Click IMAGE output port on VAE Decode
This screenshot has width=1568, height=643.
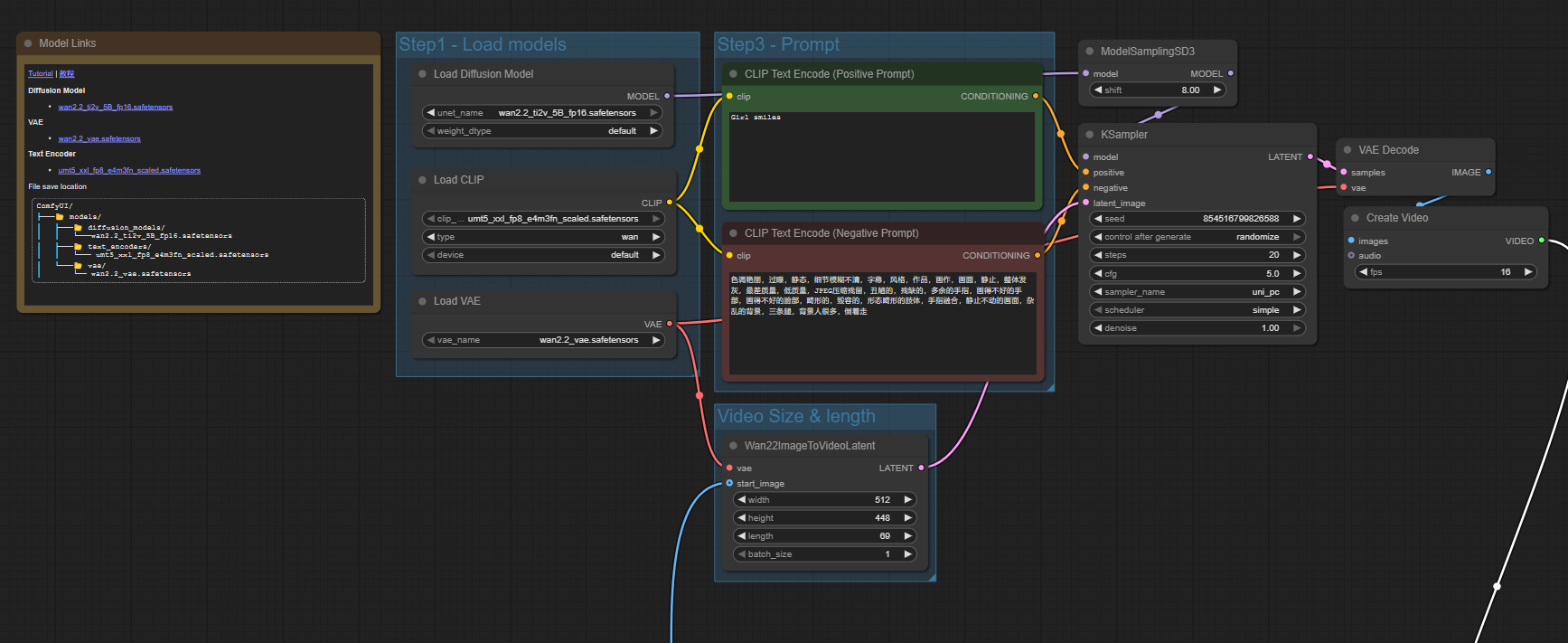(1488, 172)
